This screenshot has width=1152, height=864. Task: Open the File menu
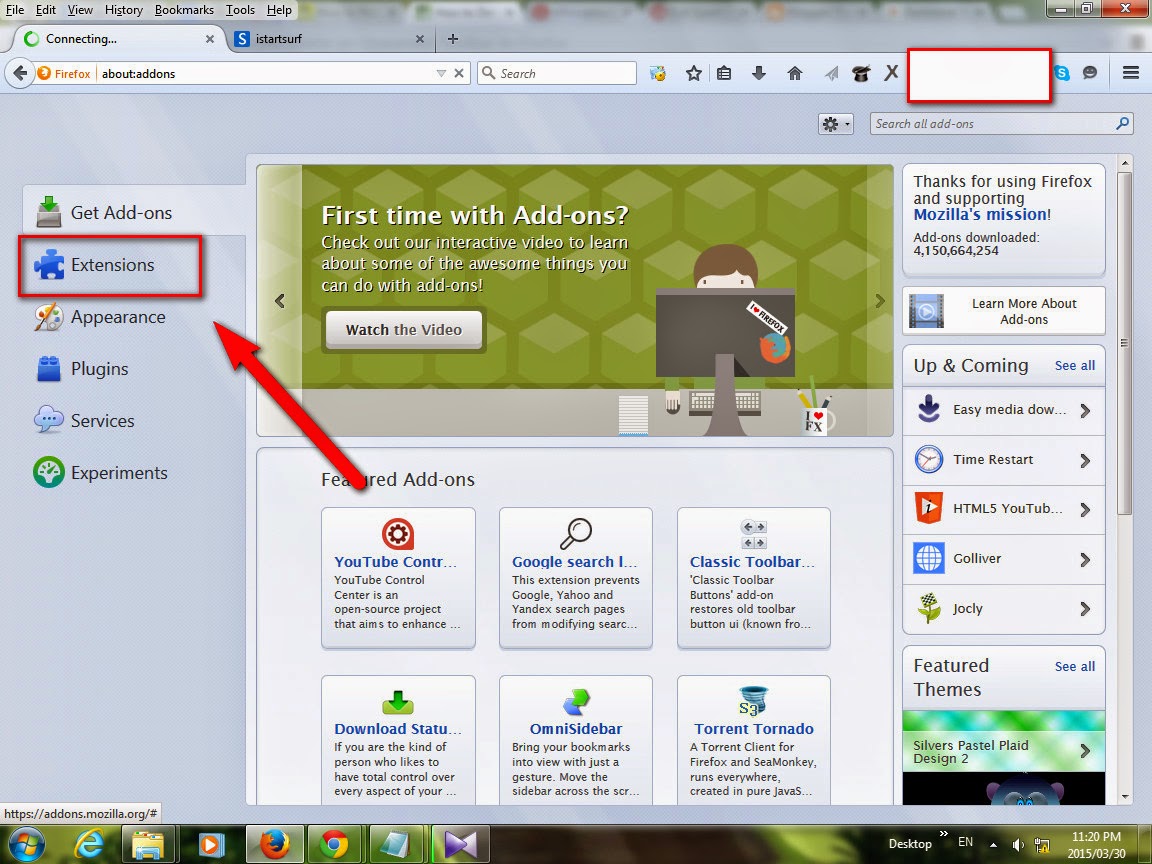15,10
